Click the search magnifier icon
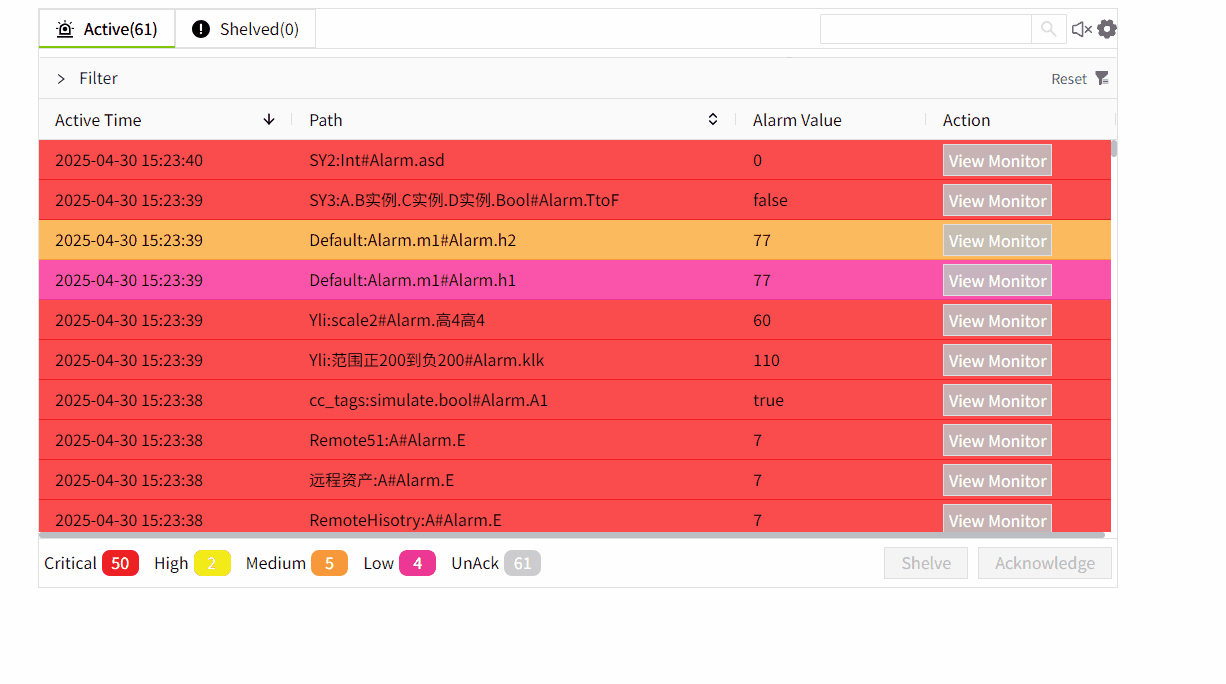1226x684 pixels. point(1047,29)
